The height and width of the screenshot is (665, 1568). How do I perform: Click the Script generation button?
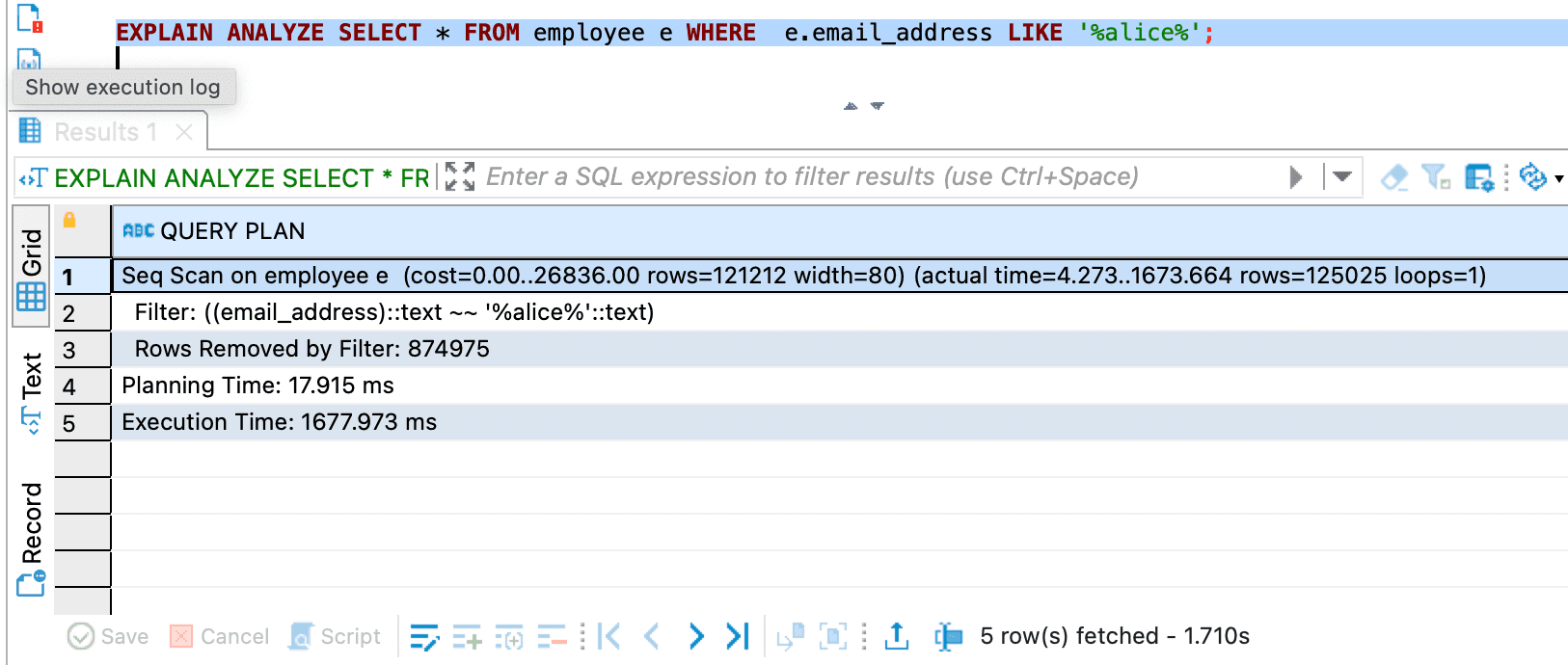(x=335, y=636)
